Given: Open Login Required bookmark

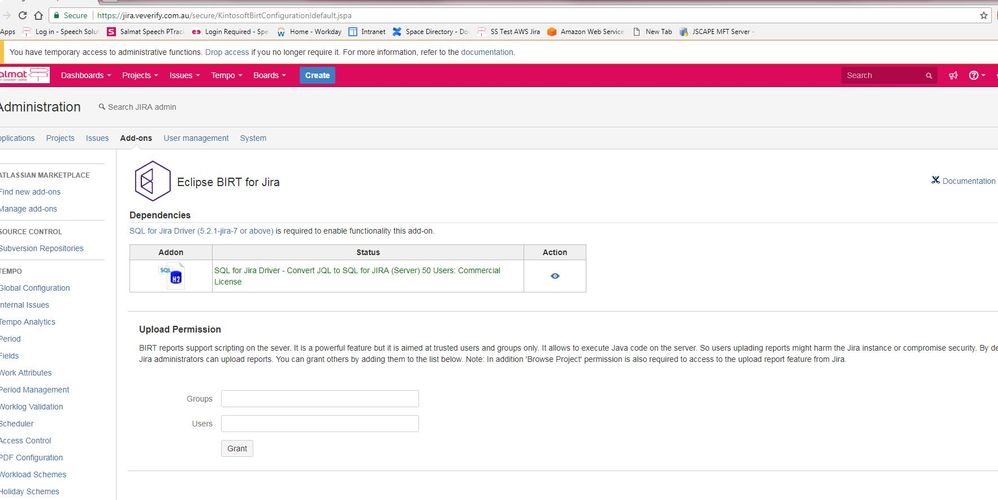Looking at the screenshot, I should (x=230, y=31).
